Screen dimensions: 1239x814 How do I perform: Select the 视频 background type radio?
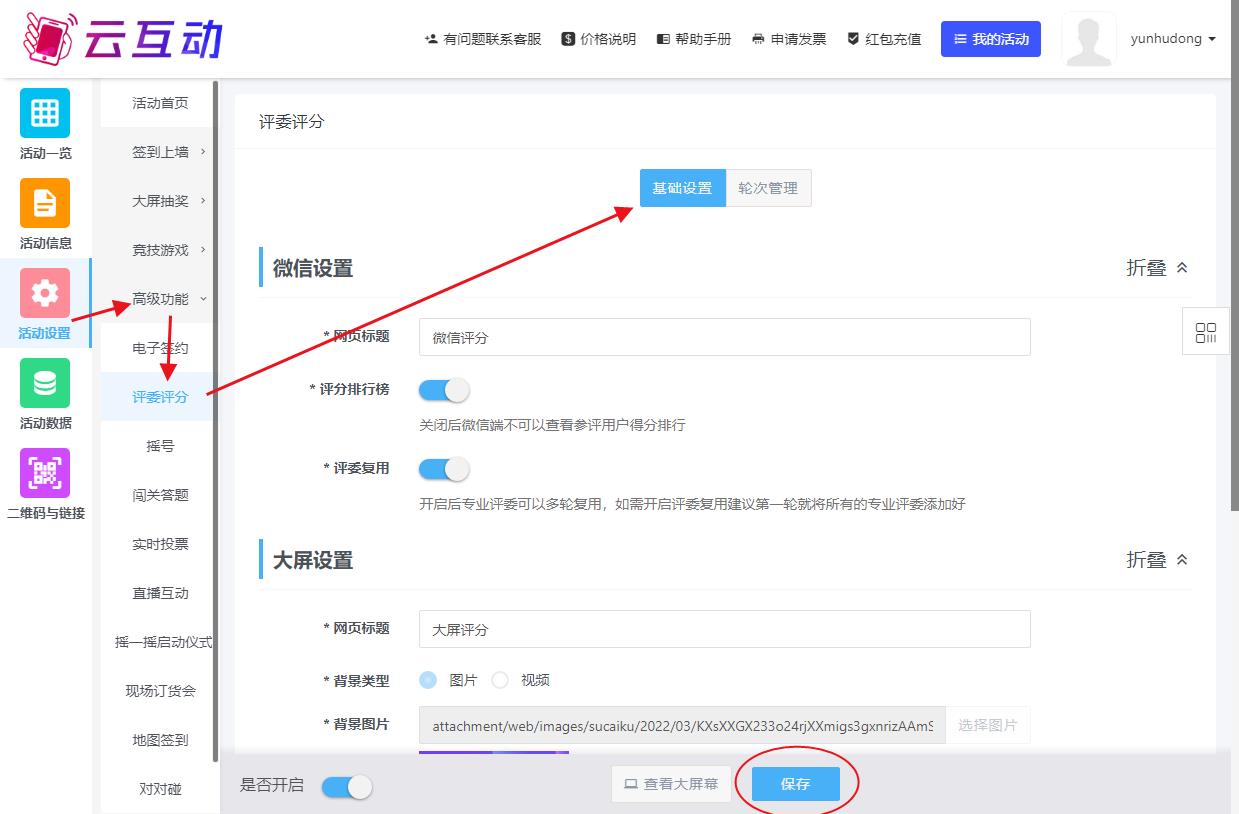pyautogui.click(x=500, y=680)
